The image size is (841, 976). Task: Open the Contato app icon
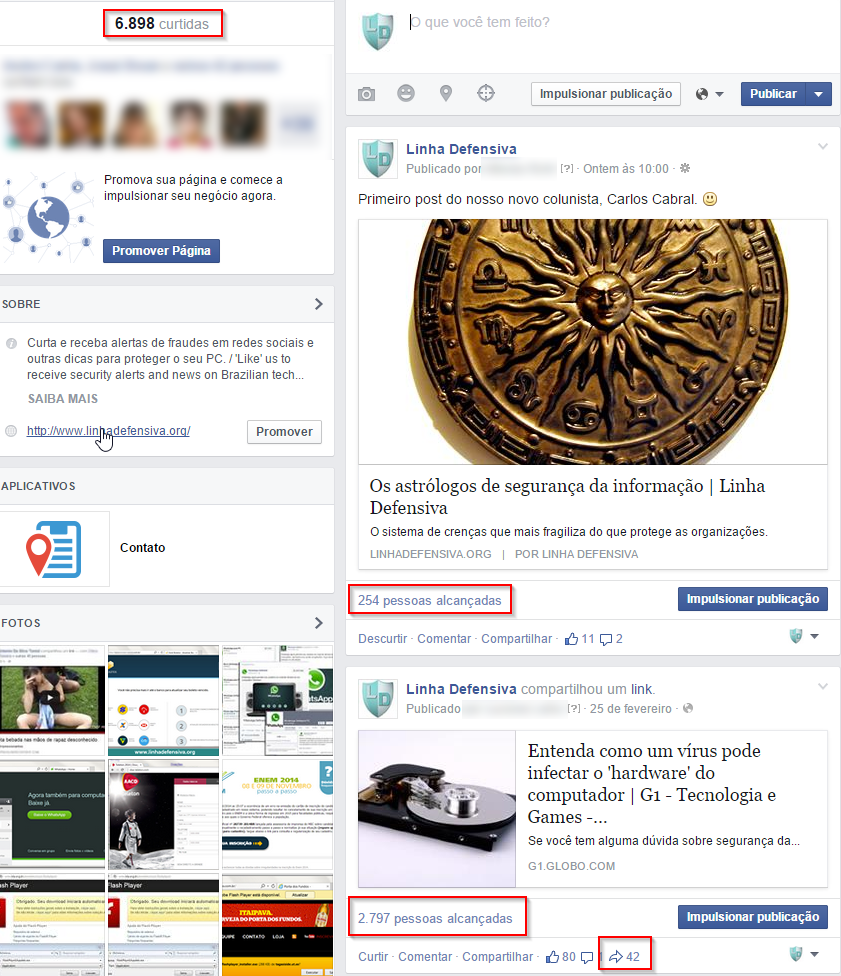tap(55, 548)
